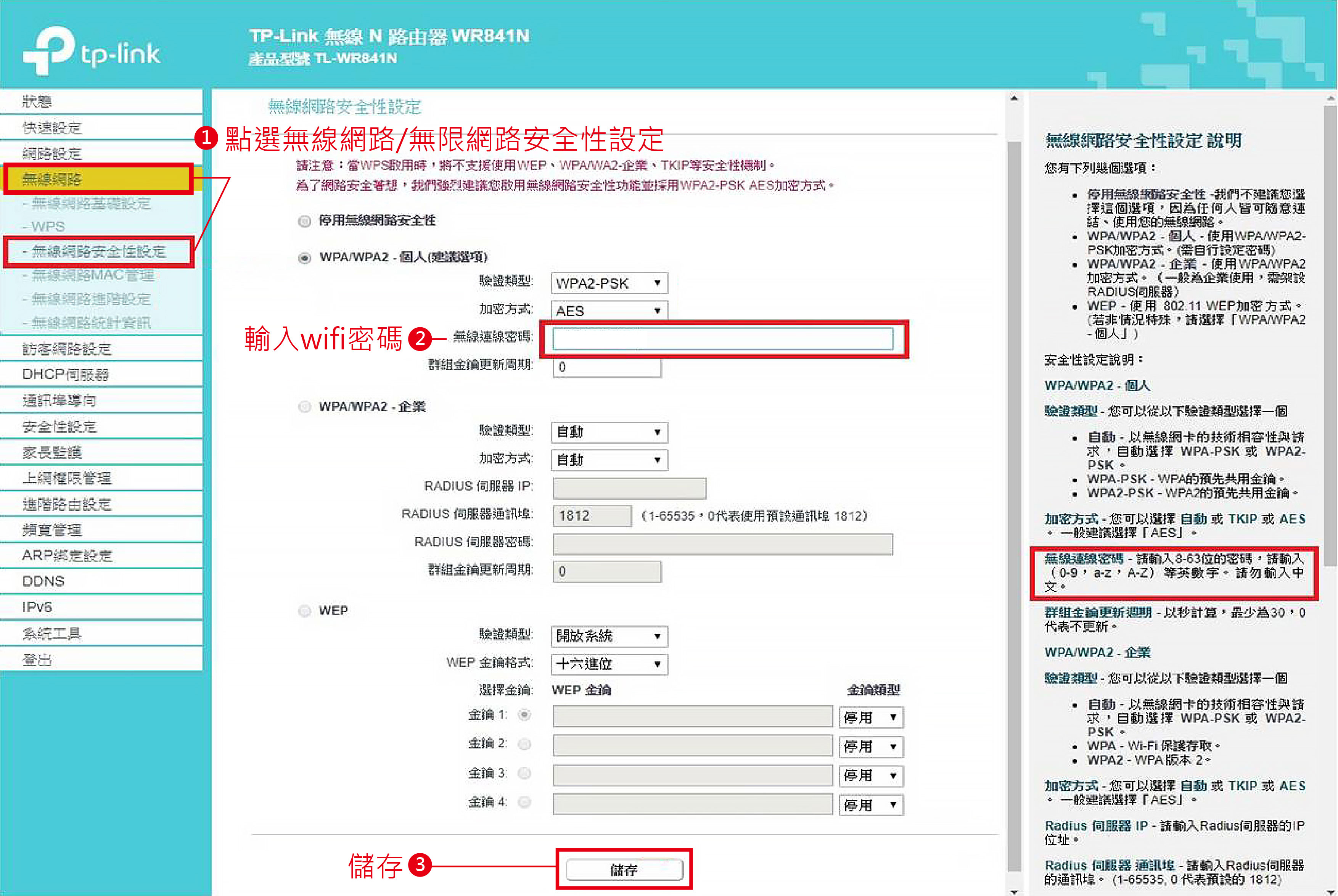This screenshot has height=896, width=1338.
Task: Click personal 群組金鑰更新周期 field
Action: 607,367
